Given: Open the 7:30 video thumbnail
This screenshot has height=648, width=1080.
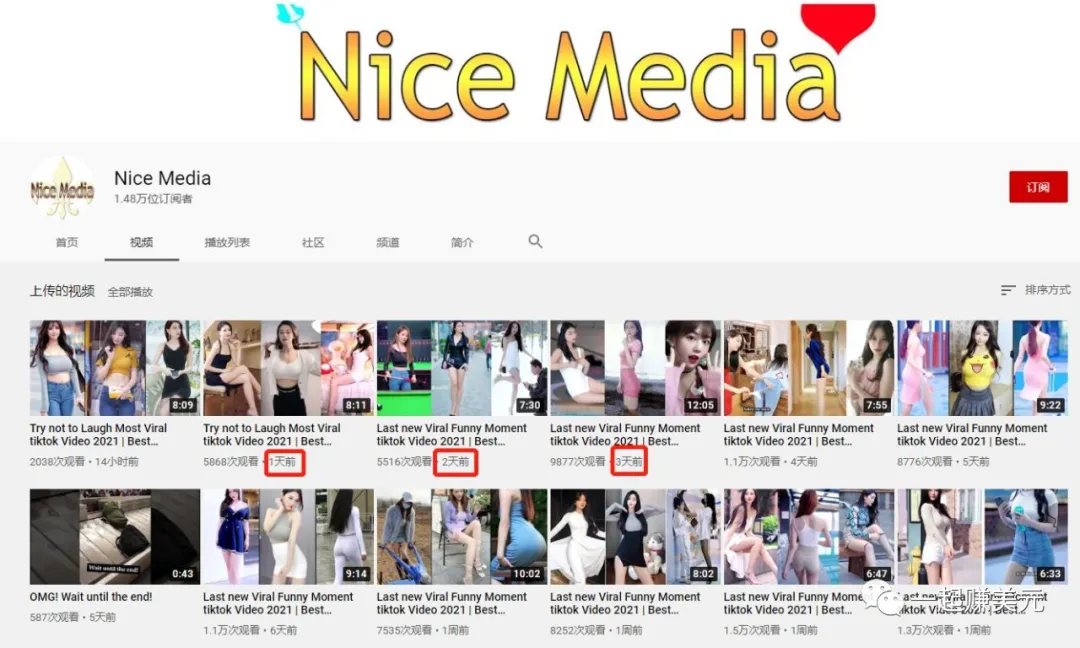Looking at the screenshot, I should click(462, 368).
